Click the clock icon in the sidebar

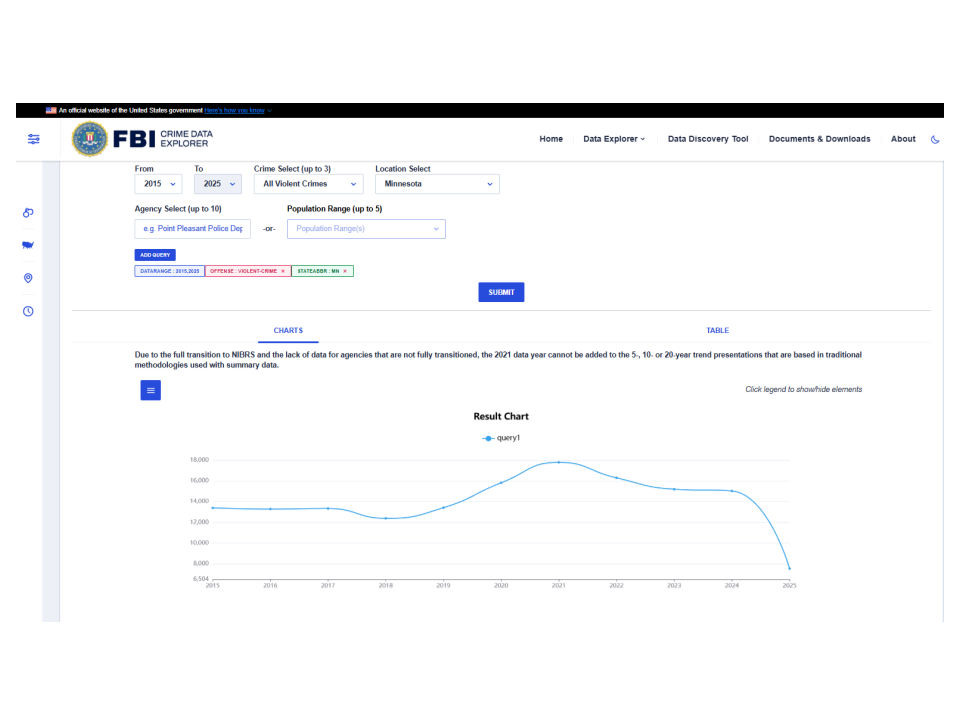click(x=28, y=311)
